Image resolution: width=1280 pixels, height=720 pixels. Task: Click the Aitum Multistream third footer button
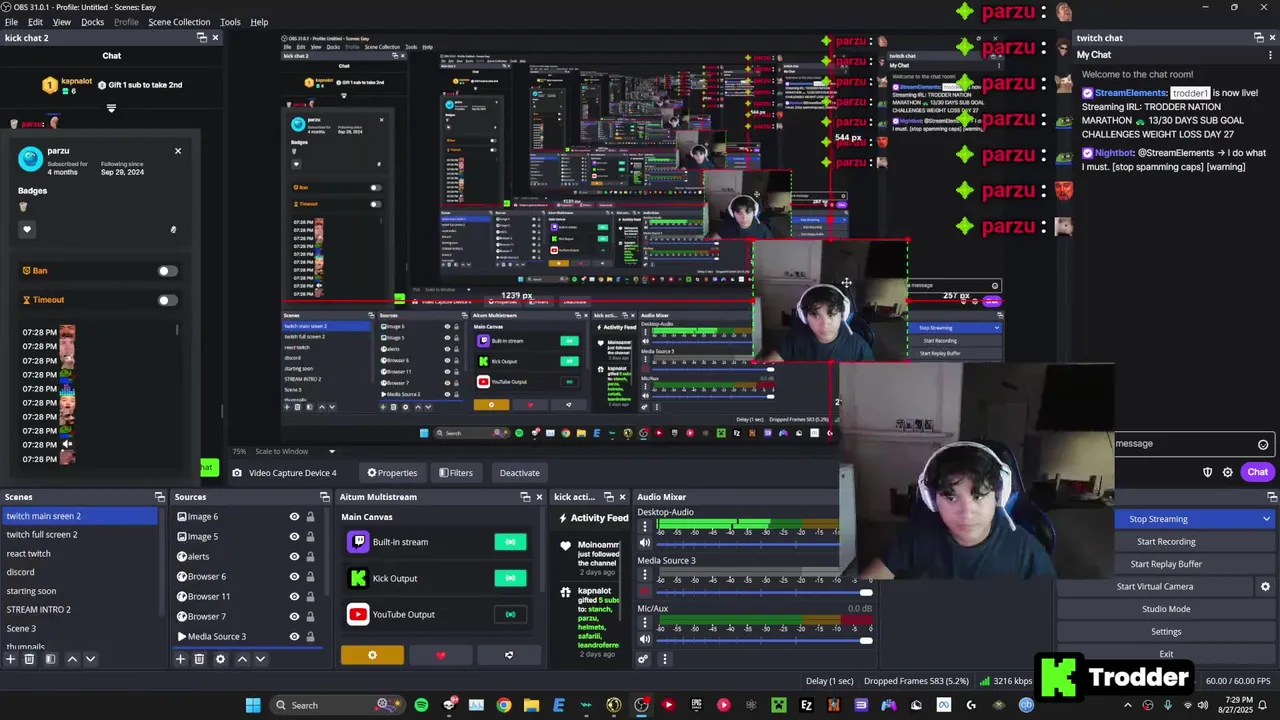click(509, 656)
